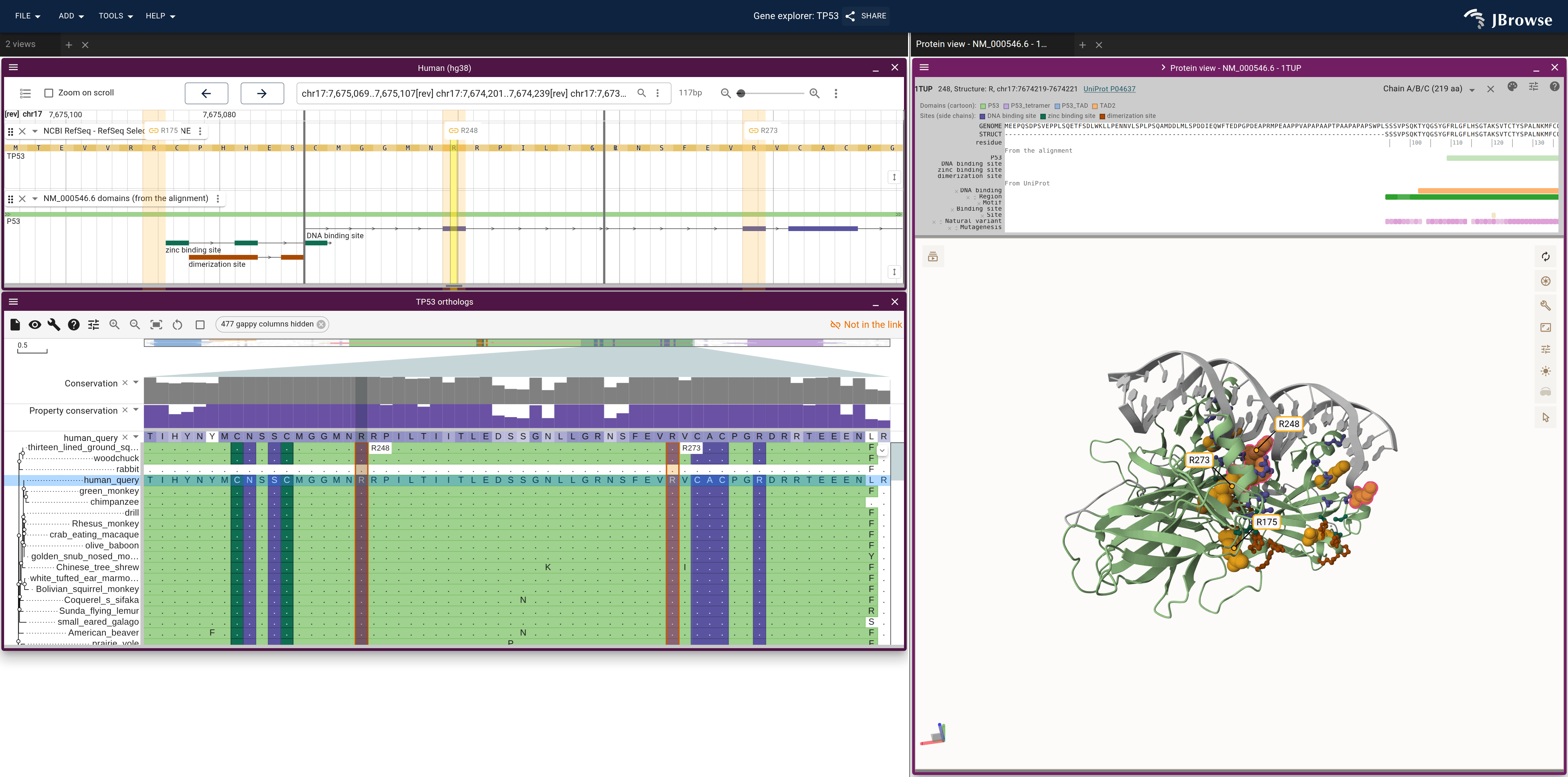Click the reset rotate icon in orthologs toolbar
Image resolution: width=1568 pixels, height=777 pixels.
(x=177, y=324)
